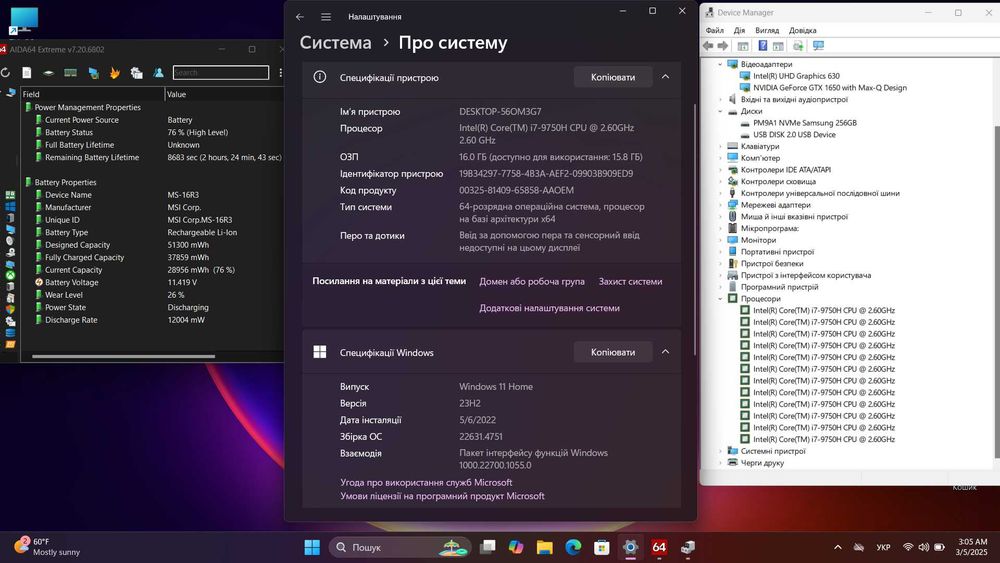Open the Дія menu in Device Manager
This screenshot has height=563, width=1000.
[x=739, y=31]
